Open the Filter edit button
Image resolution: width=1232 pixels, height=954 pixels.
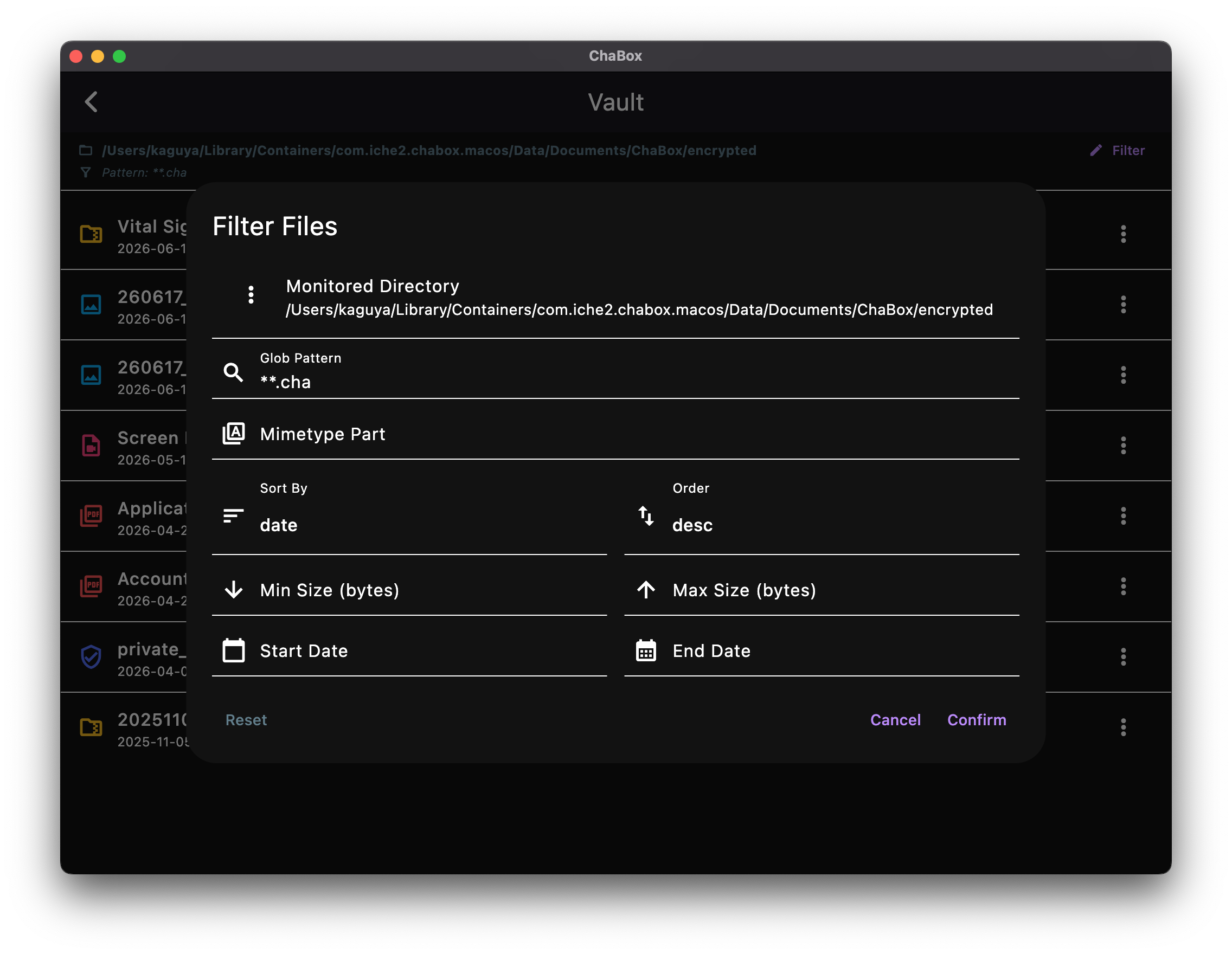[1118, 151]
